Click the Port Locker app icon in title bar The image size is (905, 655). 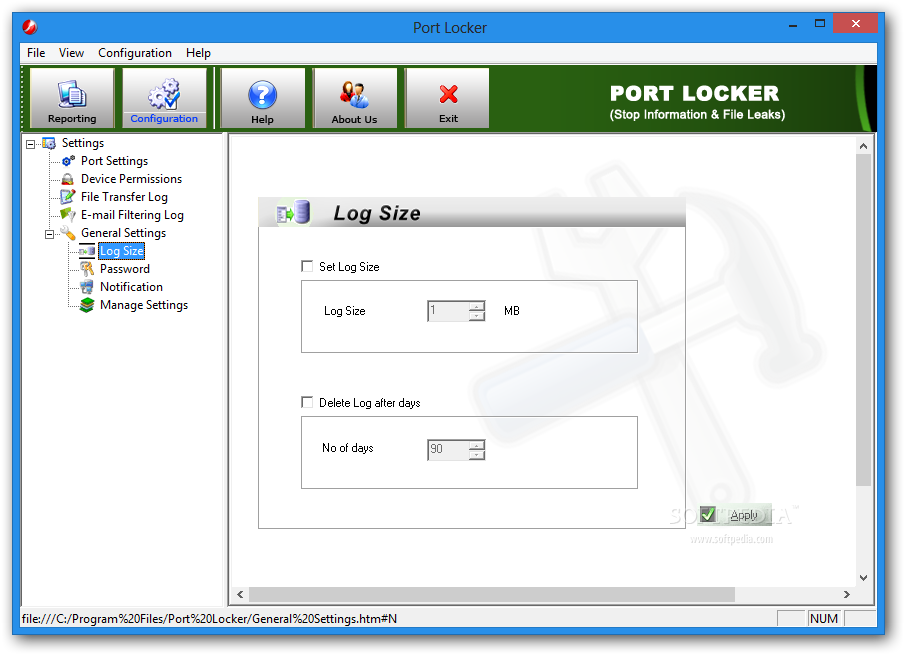[29, 27]
